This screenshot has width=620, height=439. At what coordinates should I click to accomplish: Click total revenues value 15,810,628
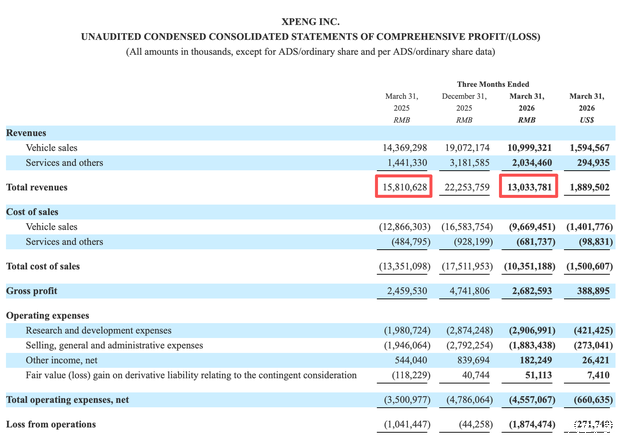pyautogui.click(x=405, y=187)
